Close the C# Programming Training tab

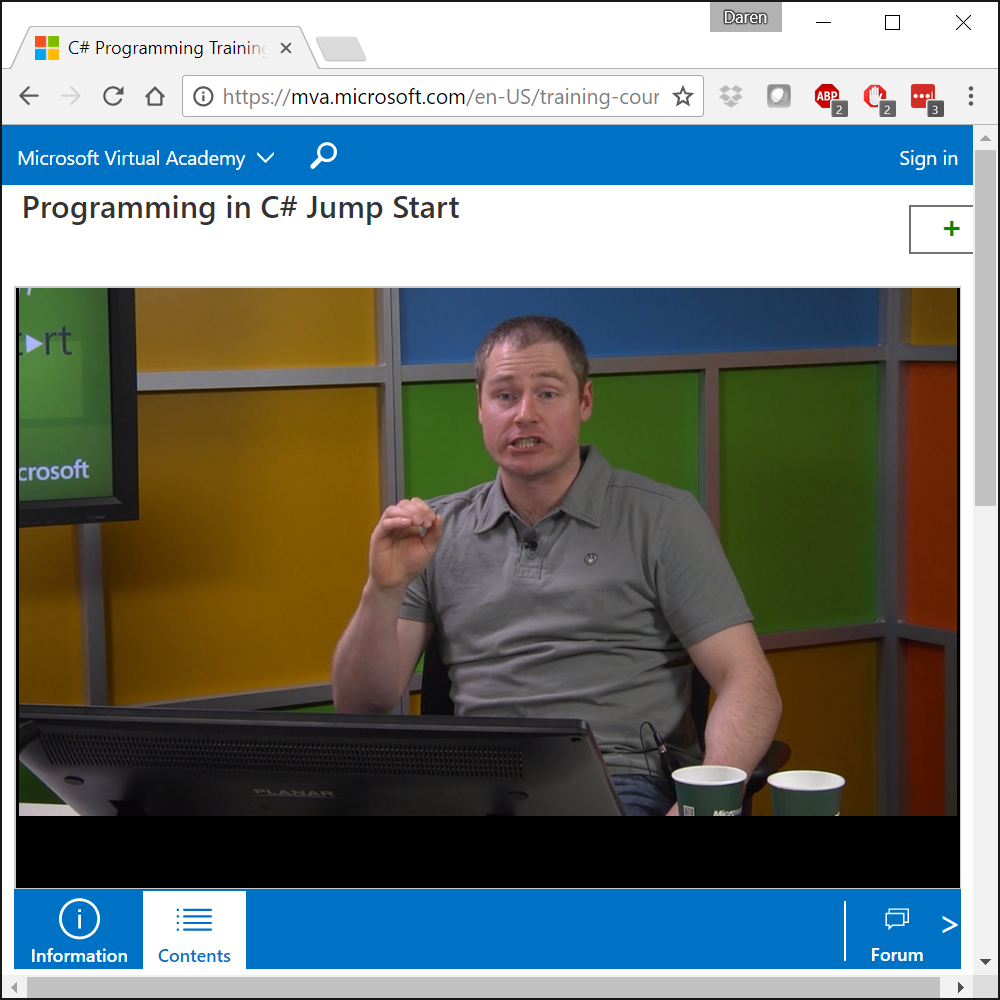tap(286, 48)
